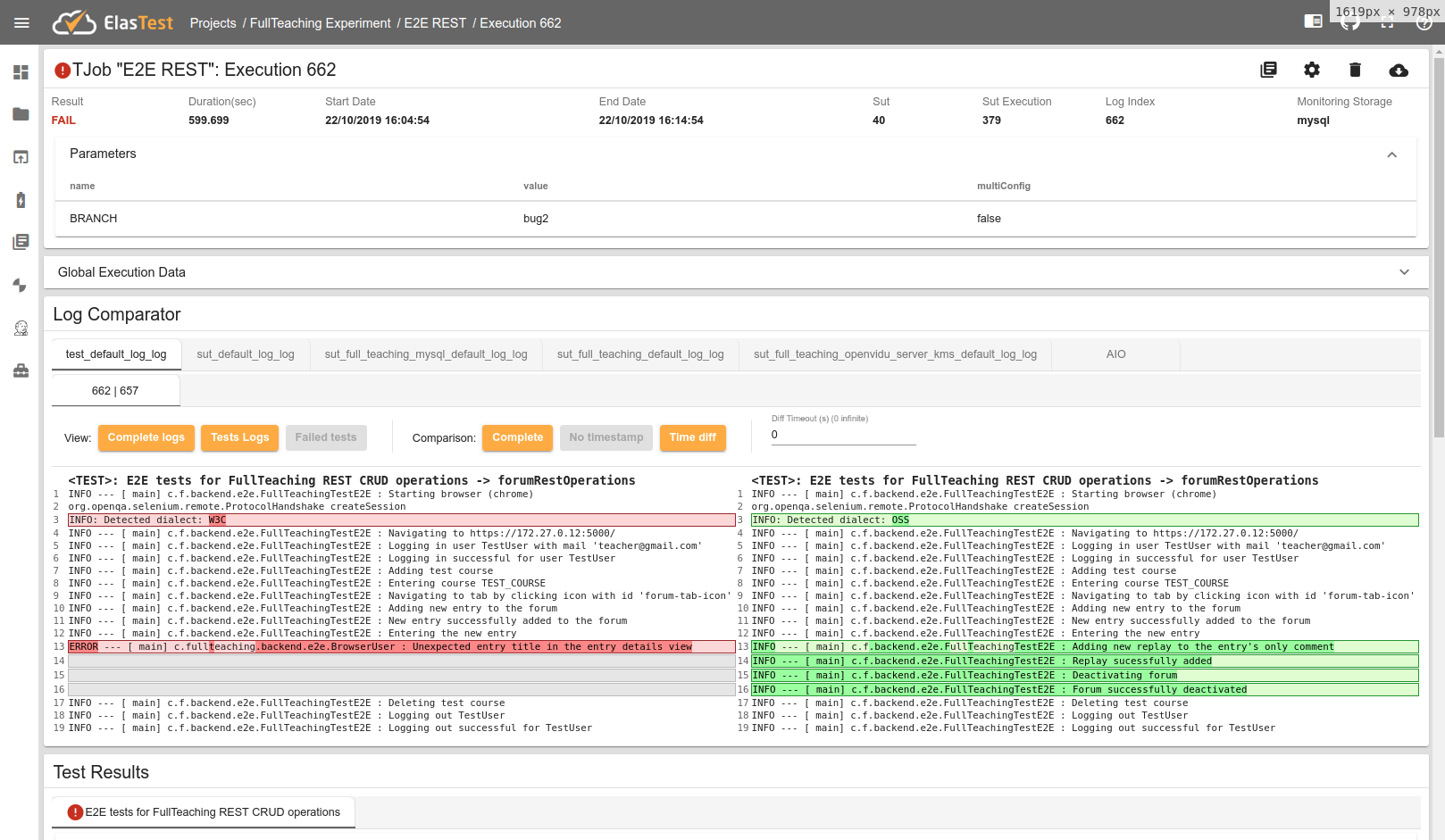The width and height of the screenshot is (1445, 840).
Task: Open the Projects folder icon in sidebar
Action: 21,114
